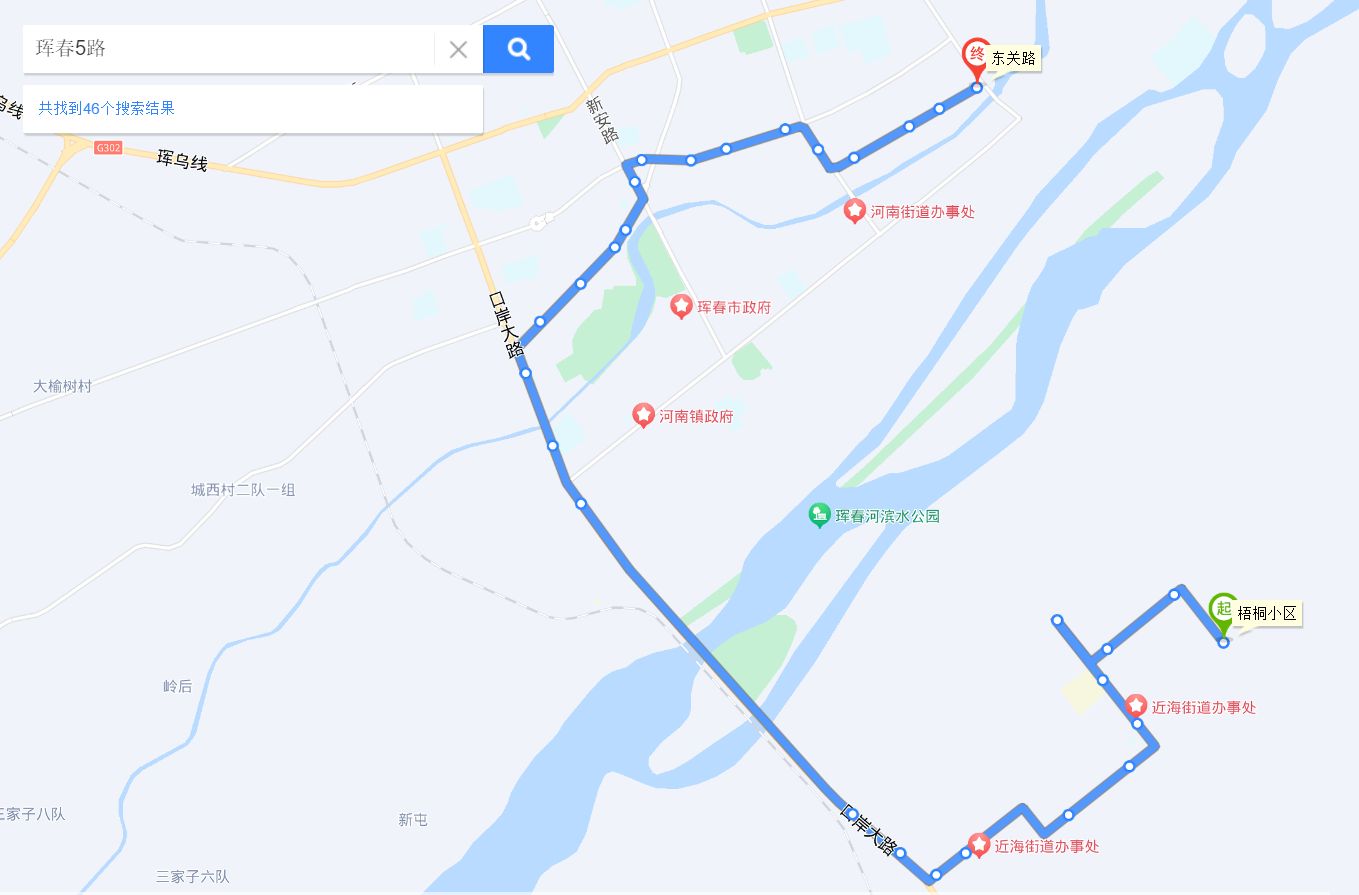Screen dimensions: 1359x895
Task: Select the 珲春市政府 star marker
Action: (681, 306)
